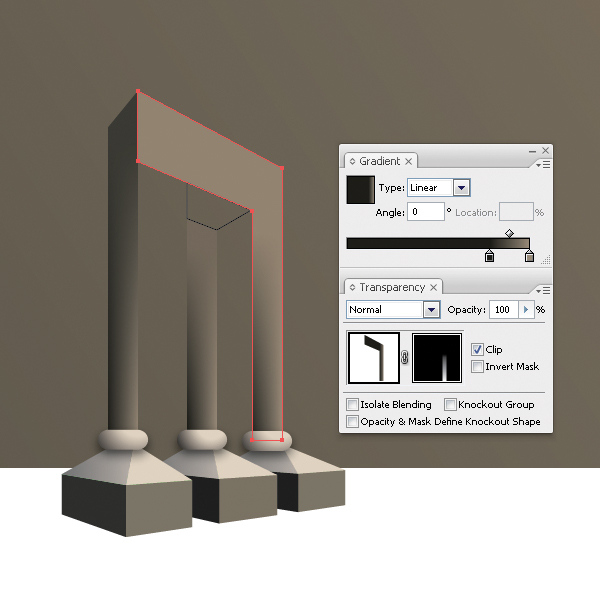Minimize the floating panel group

[532, 151]
